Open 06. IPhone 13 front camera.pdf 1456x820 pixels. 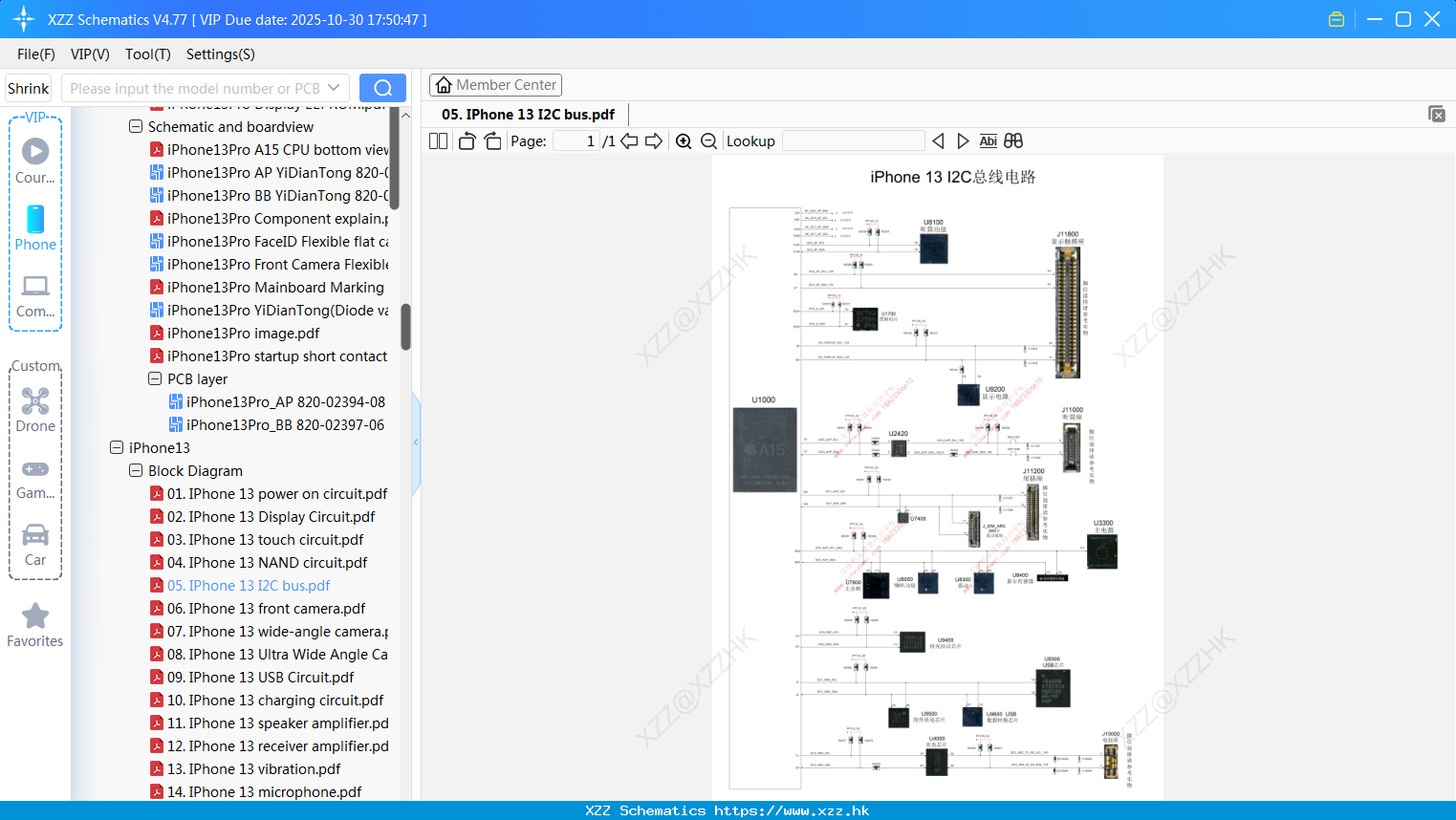point(258,608)
